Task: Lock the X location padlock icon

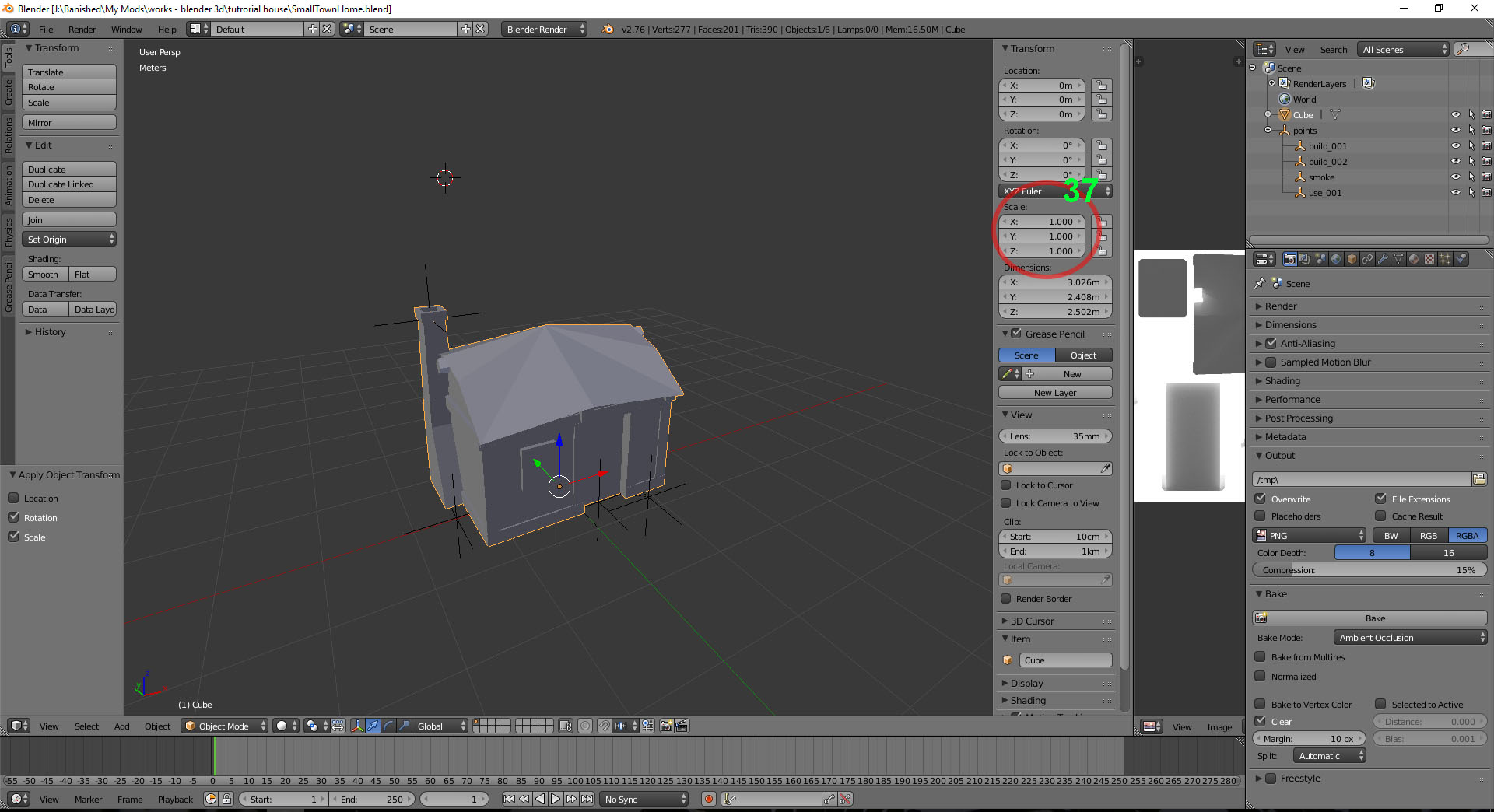Action: pyautogui.click(x=1101, y=86)
